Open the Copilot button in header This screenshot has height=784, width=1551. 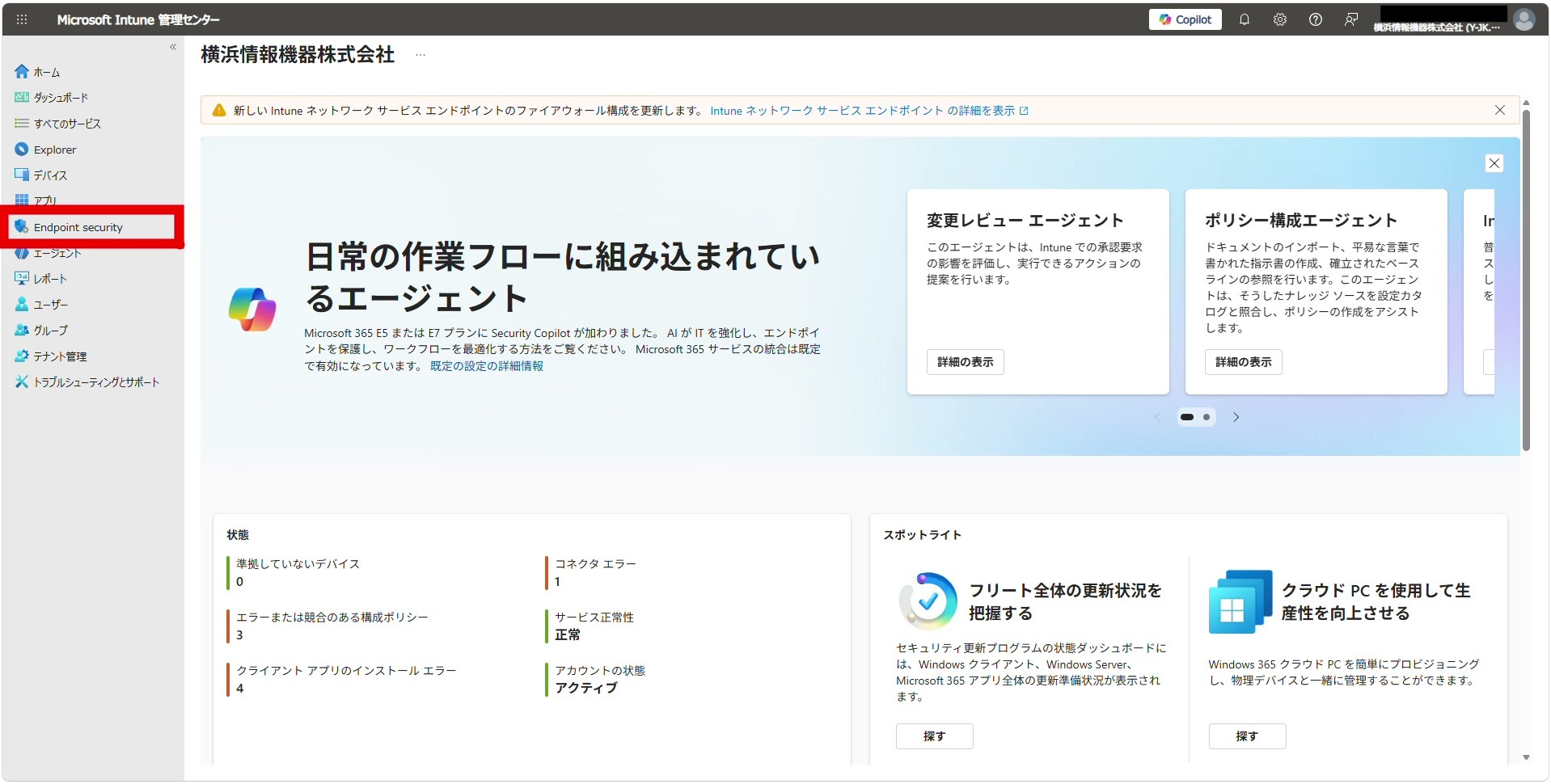pos(1185,19)
